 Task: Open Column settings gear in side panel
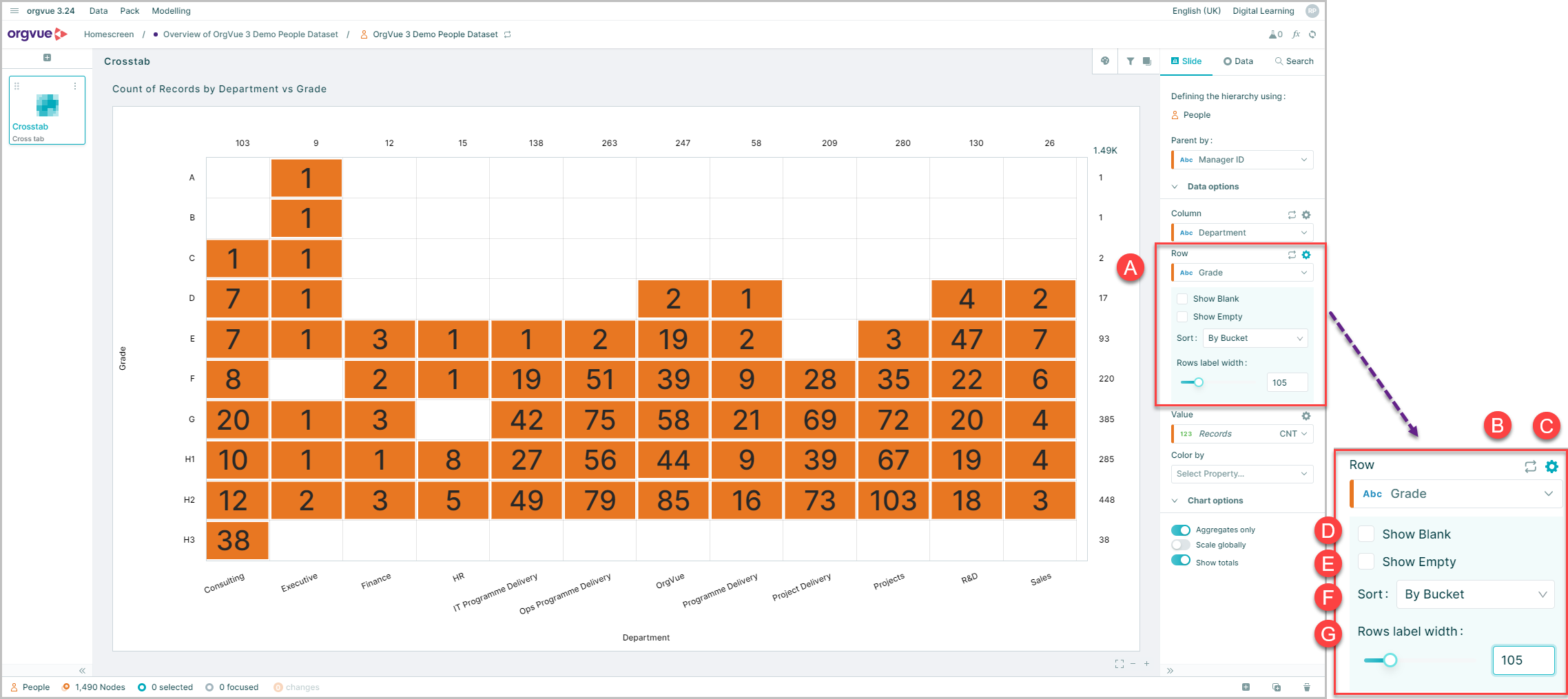click(x=1306, y=215)
